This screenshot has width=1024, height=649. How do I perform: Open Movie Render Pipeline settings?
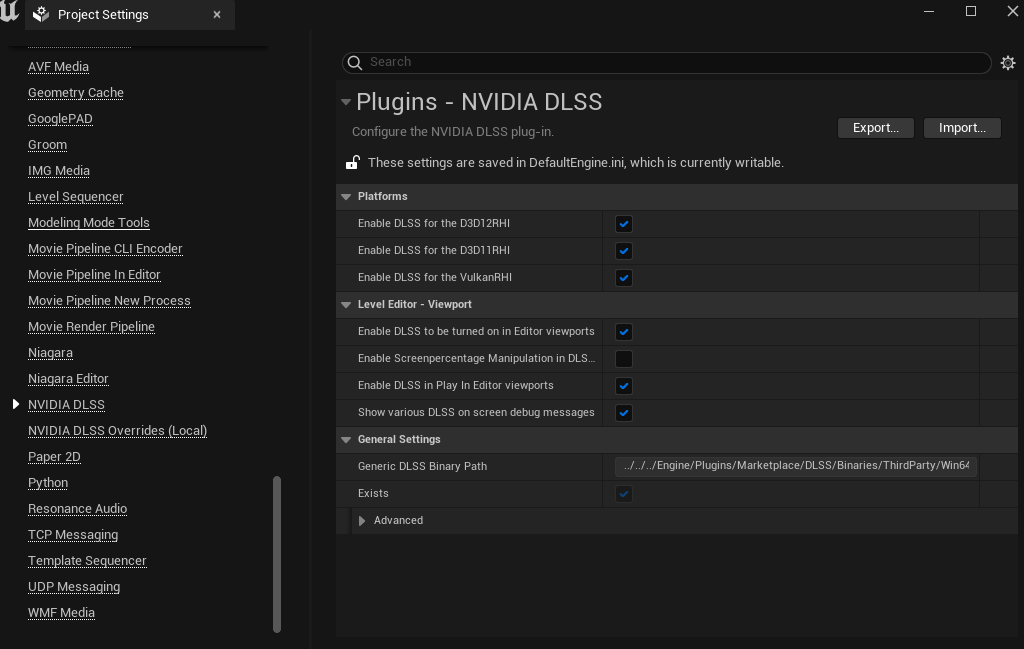click(x=91, y=327)
